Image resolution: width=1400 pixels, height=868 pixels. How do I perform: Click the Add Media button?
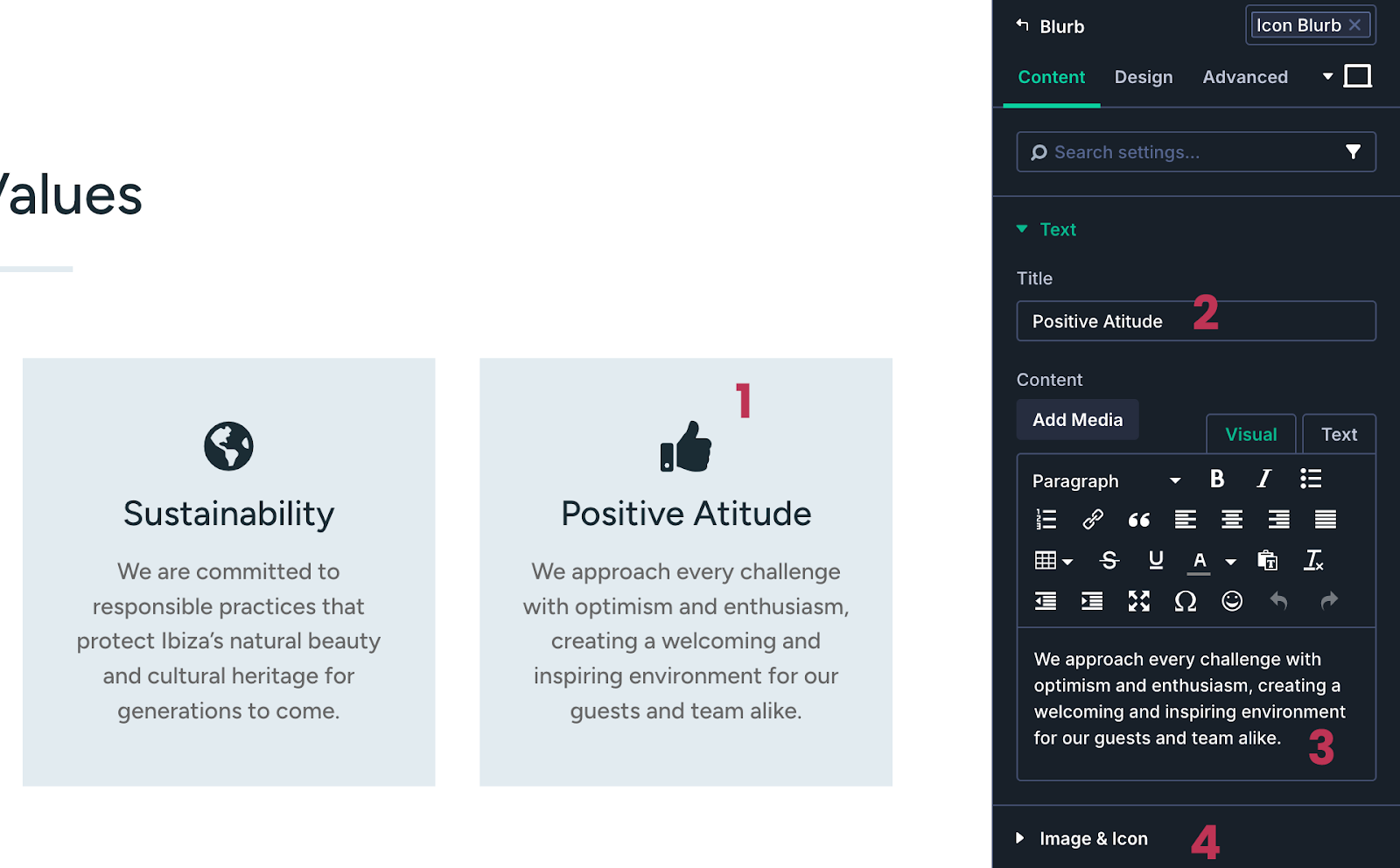[1077, 419]
